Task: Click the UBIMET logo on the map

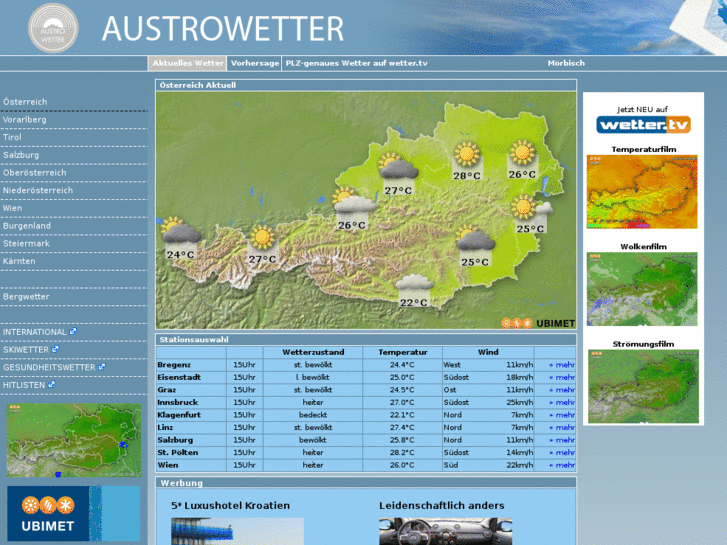Action: pyautogui.click(x=538, y=323)
